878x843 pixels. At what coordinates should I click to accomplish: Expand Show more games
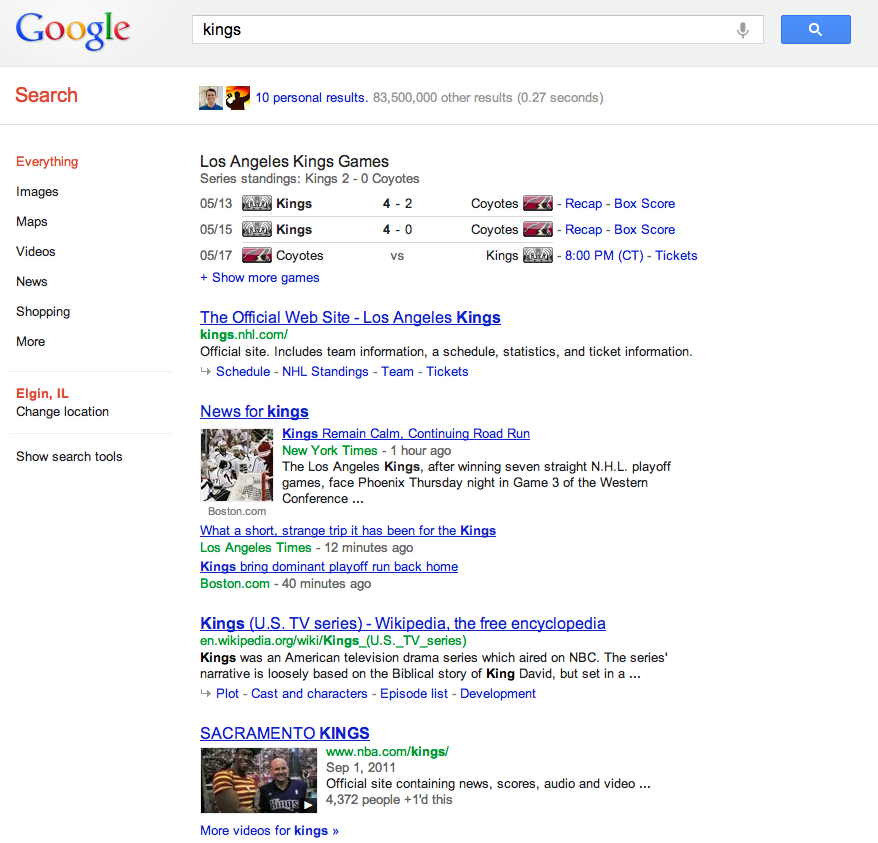pyautogui.click(x=259, y=278)
